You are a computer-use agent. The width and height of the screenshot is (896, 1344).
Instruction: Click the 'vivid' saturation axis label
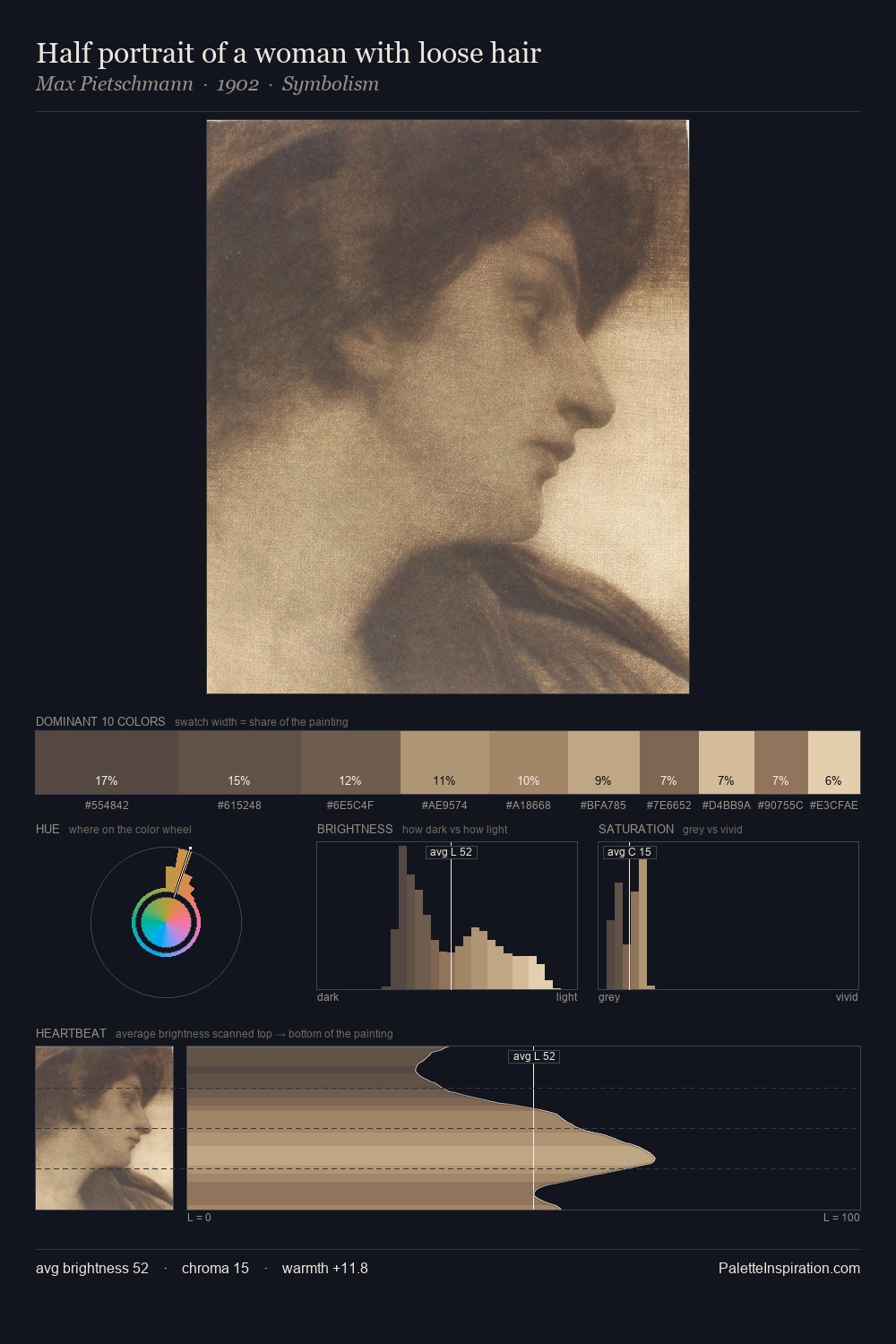coord(847,997)
